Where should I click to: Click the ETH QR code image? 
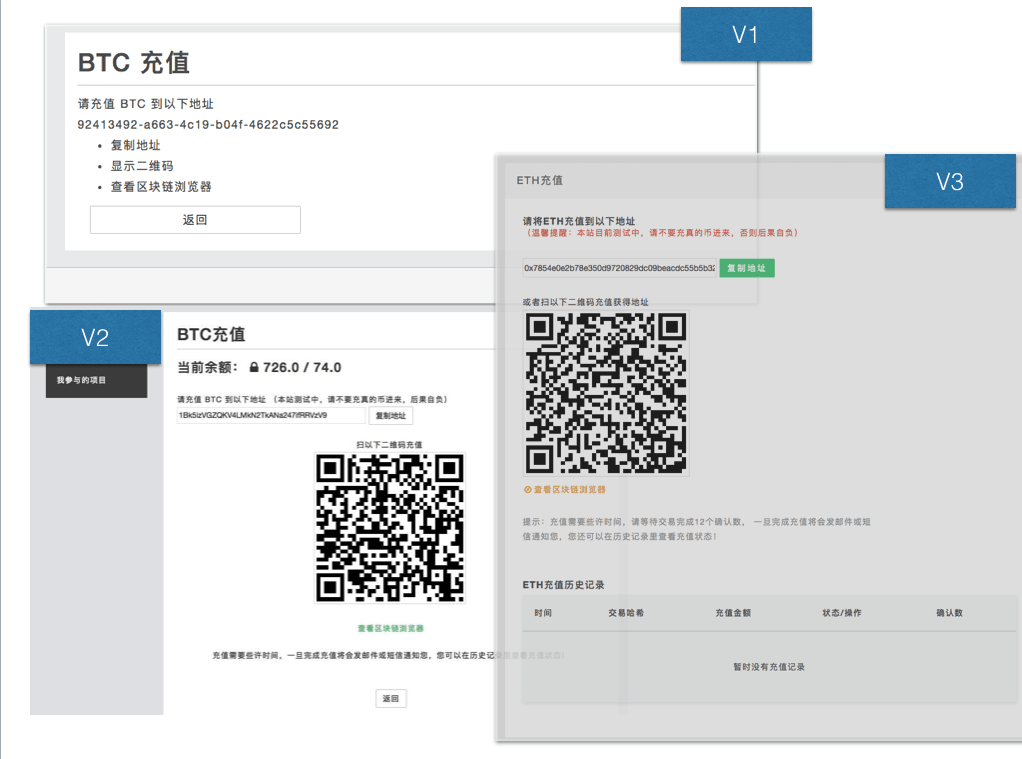(606, 393)
